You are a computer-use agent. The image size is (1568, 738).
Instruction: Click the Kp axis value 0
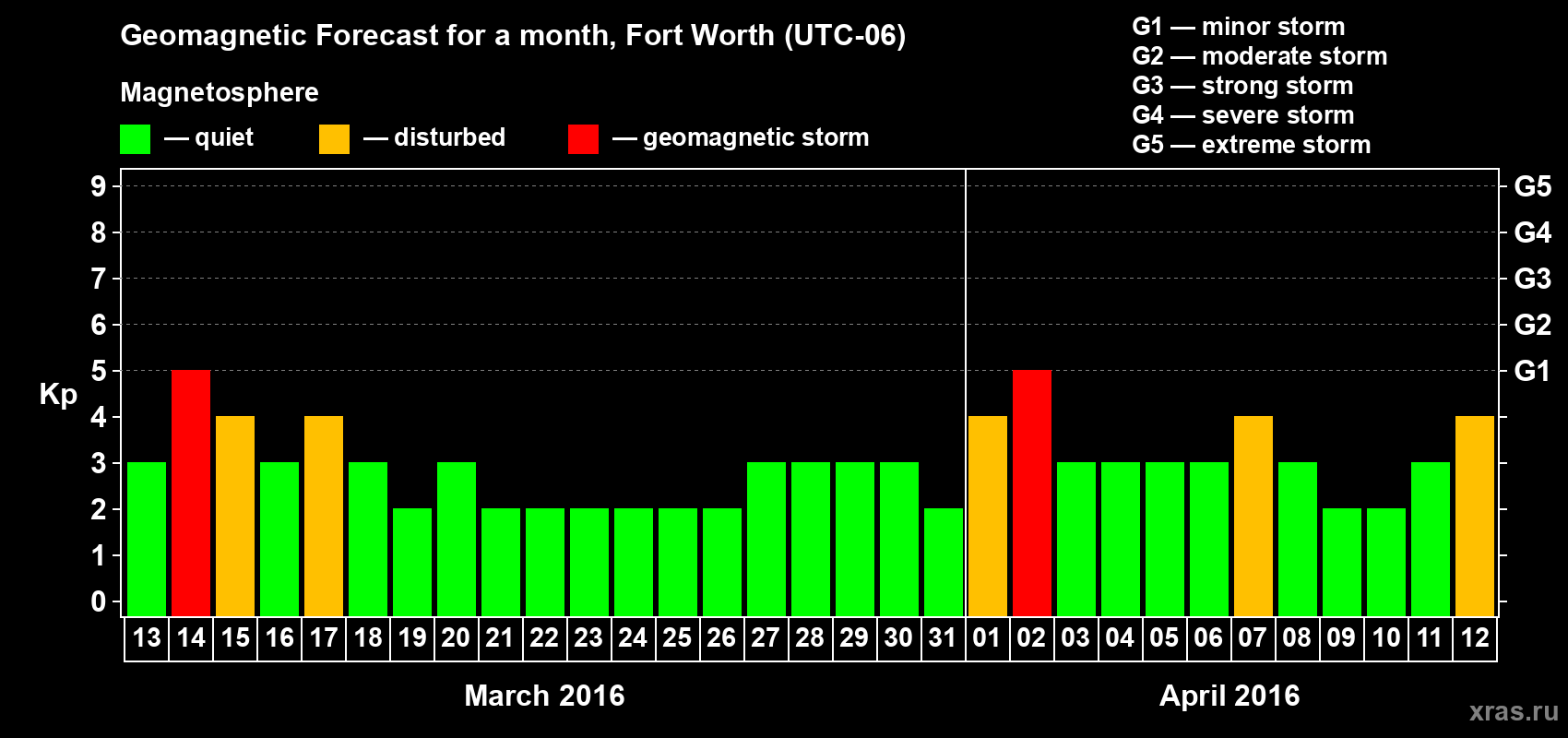point(99,601)
